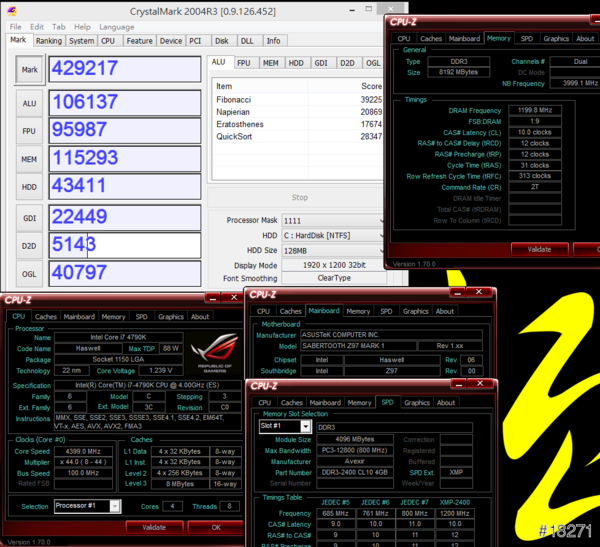Viewport: 600px width, 547px height.
Task: Run the full Mark benchmark button
Action: point(30,70)
